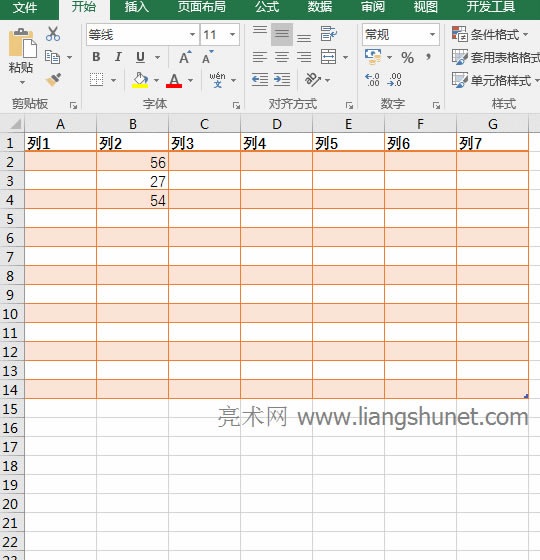
Task: Open the 常规 number format dropdown
Action: pyautogui.click(x=432, y=35)
